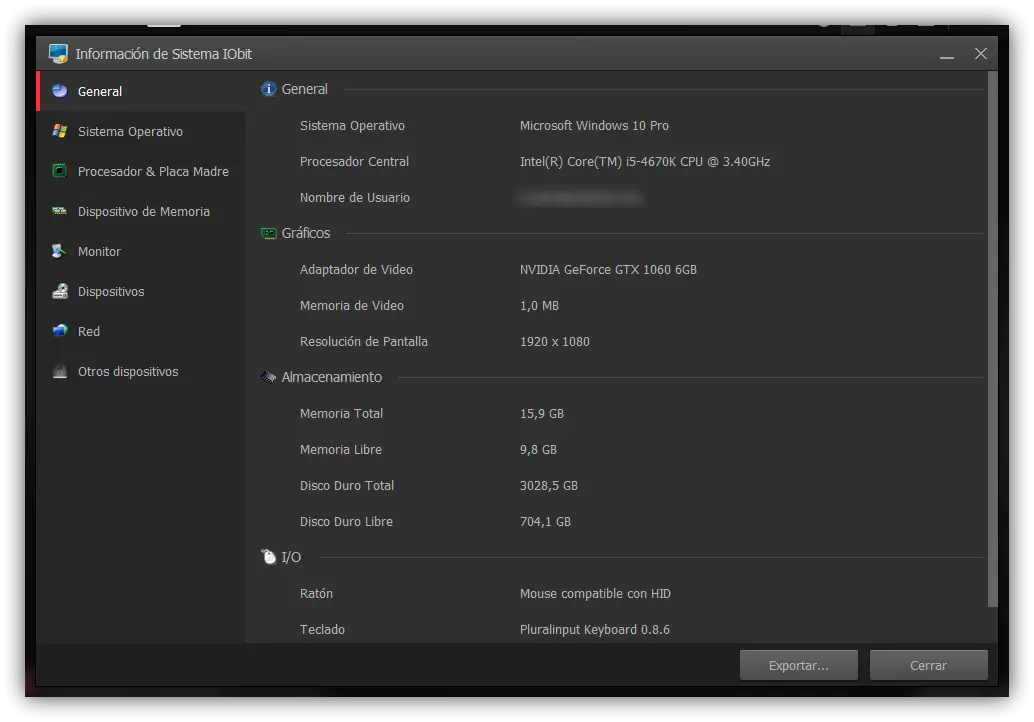Switch to Procesador & Placa Madre section

pyautogui.click(x=141, y=171)
